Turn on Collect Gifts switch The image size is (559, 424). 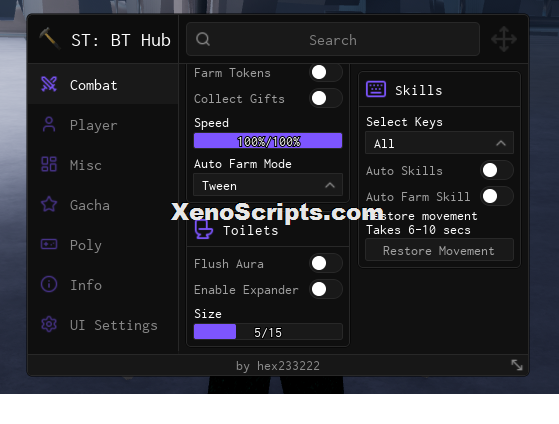pos(326,98)
